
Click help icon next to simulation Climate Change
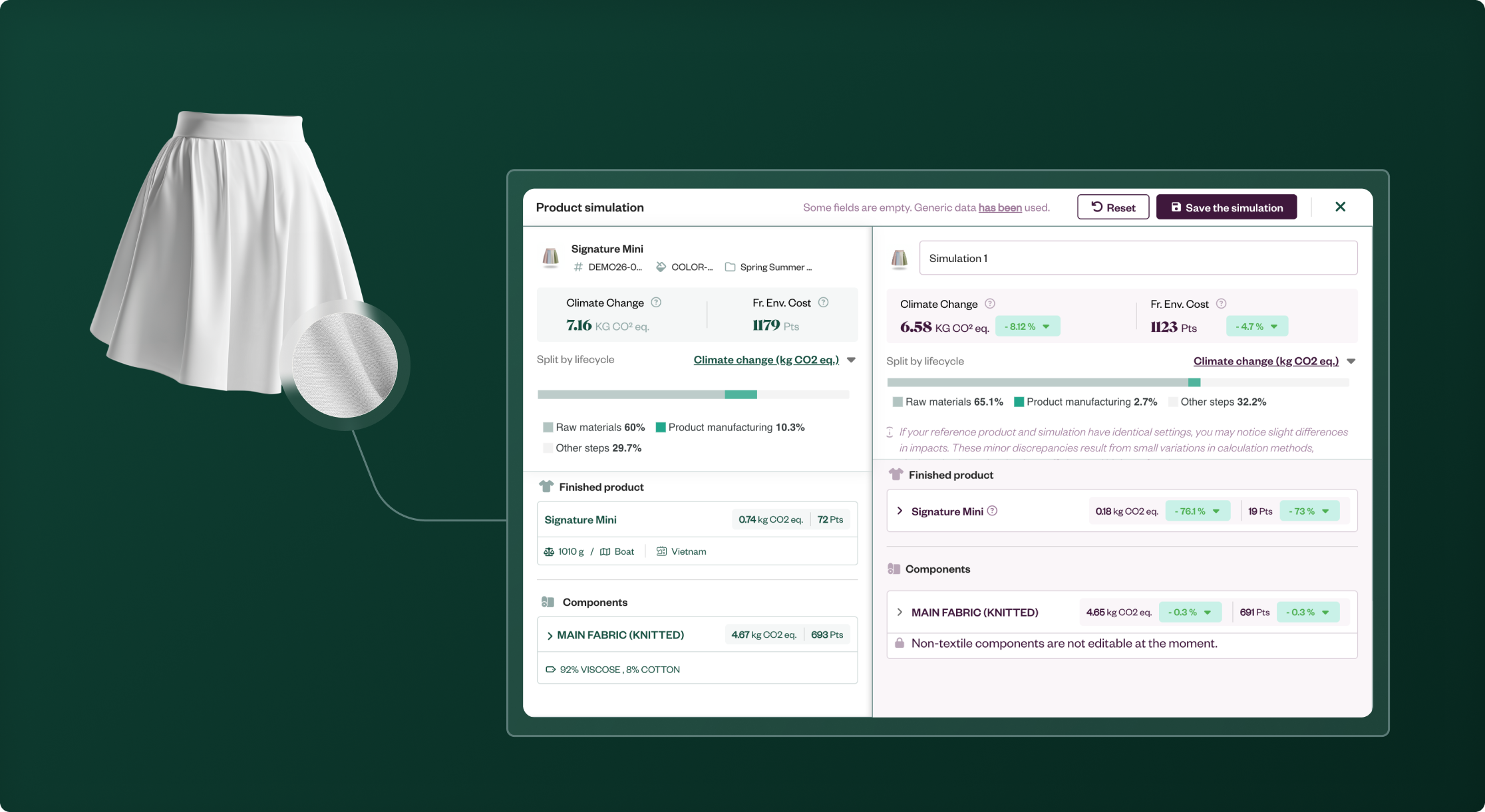990,304
